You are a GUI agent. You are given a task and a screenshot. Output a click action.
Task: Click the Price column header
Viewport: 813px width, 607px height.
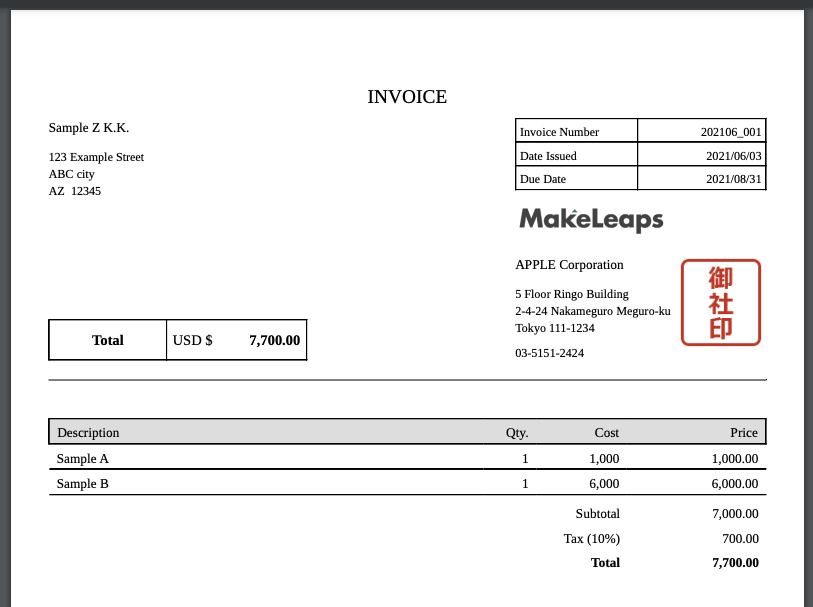pyautogui.click(x=743, y=433)
